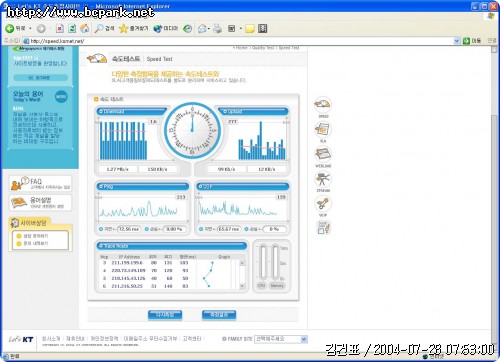Open privacy policy (개인정보정책) footer link
The image size is (500, 362).
[x=105, y=339]
